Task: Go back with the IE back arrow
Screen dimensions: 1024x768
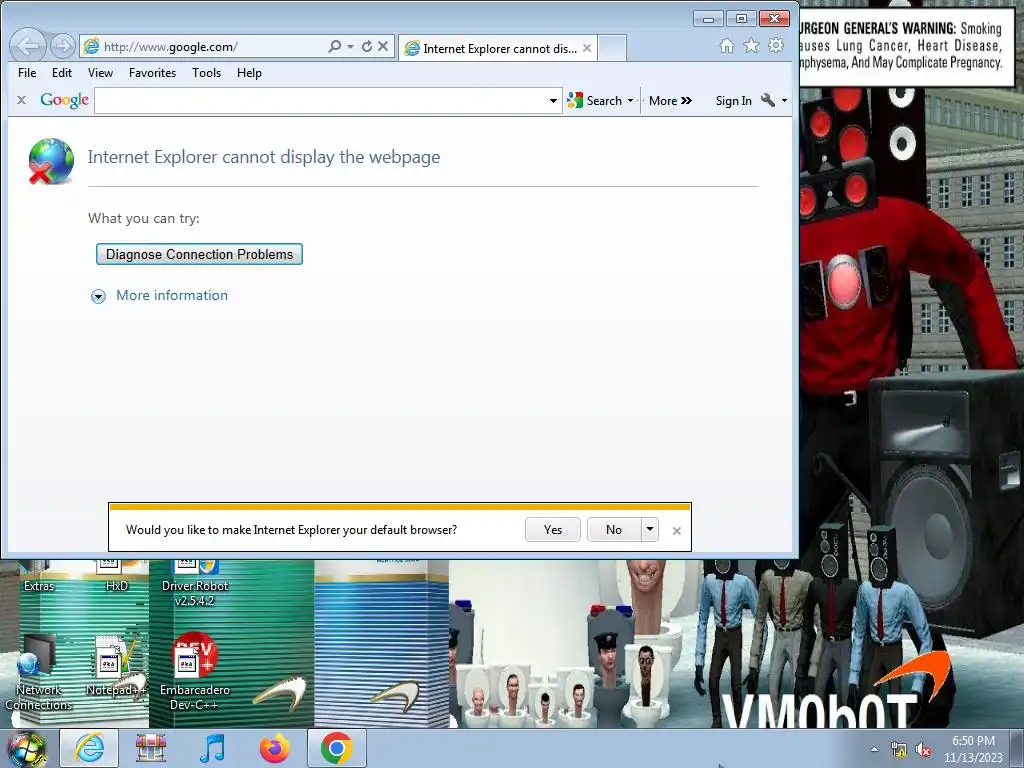Action: click(28, 46)
